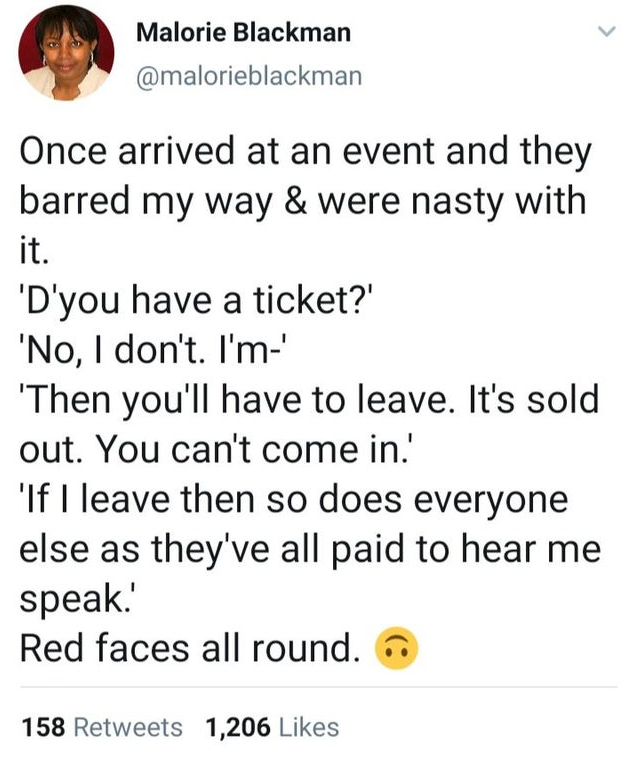634x757 pixels.
Task: Open the tweet options chevron menu
Action: (x=603, y=33)
